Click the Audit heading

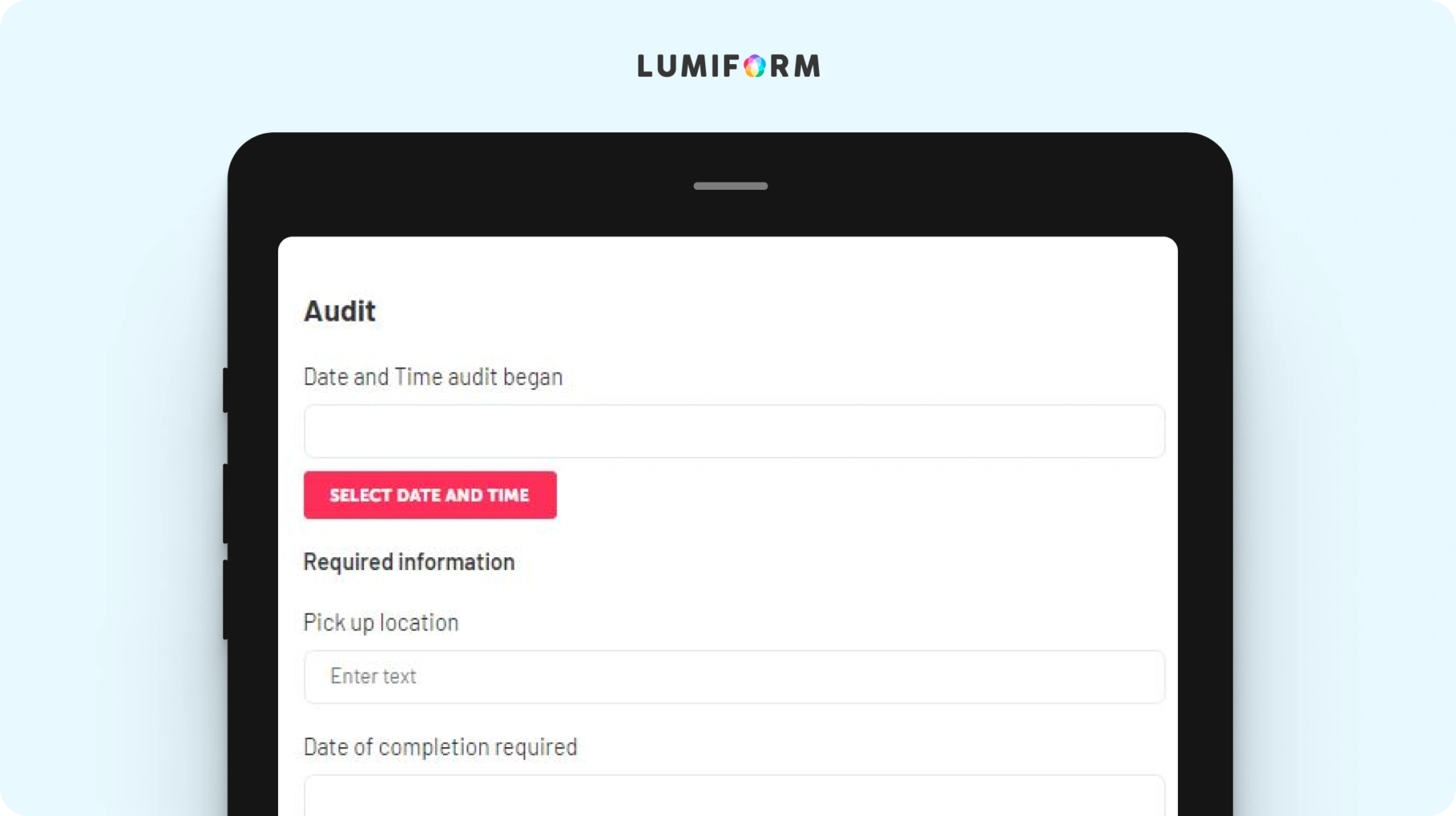[340, 311]
